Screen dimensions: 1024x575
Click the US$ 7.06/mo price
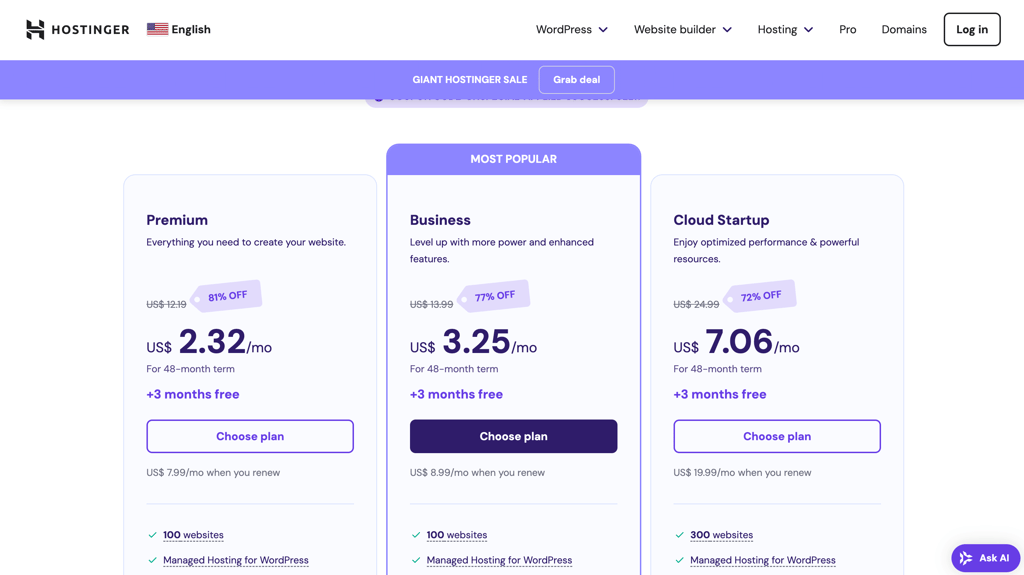[736, 342]
